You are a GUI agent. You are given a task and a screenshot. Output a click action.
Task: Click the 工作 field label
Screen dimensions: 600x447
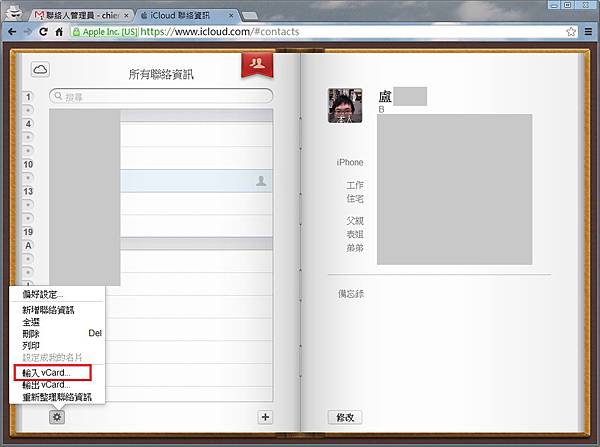pos(355,185)
